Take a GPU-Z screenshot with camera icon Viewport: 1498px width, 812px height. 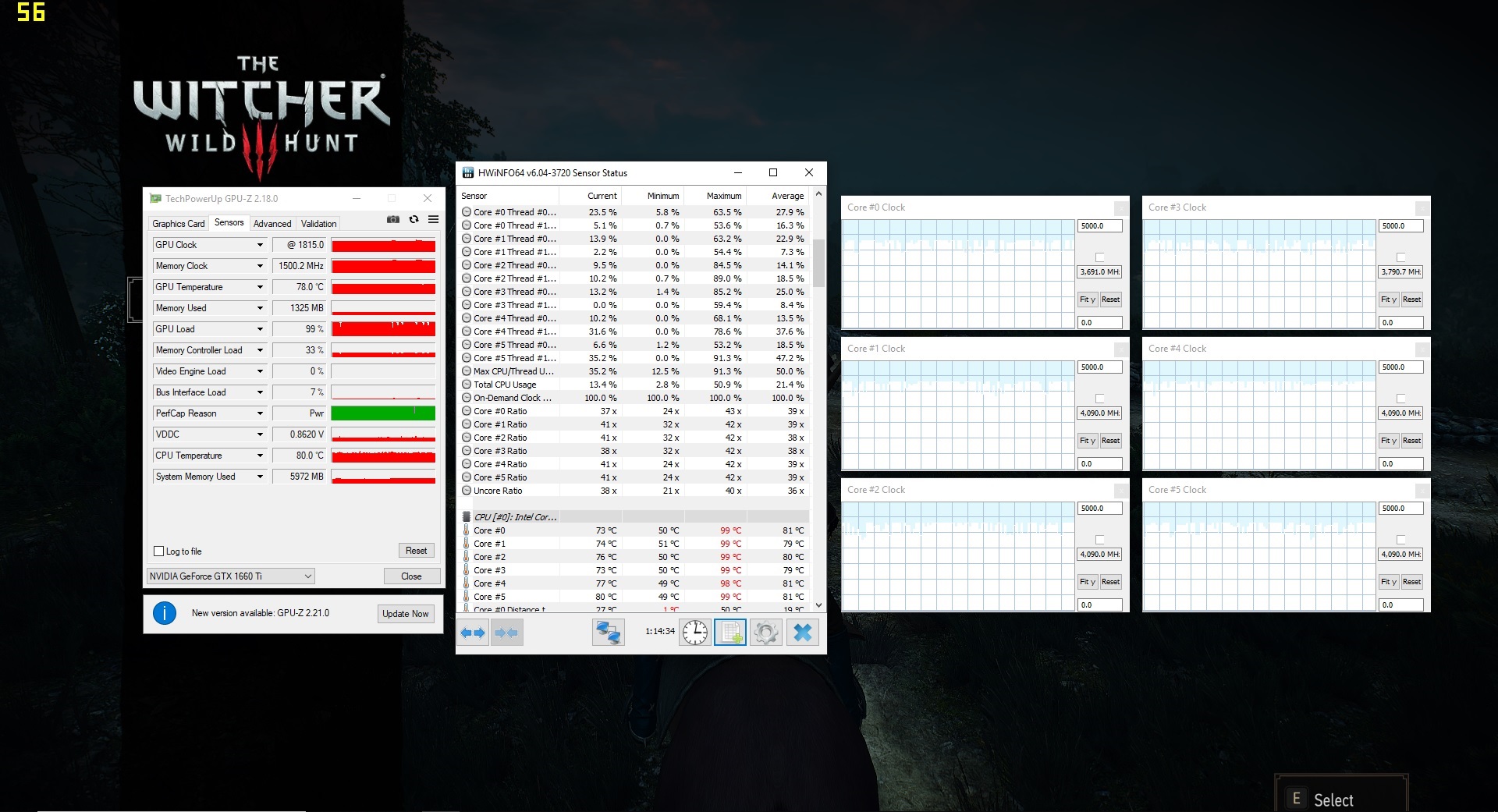coord(393,220)
